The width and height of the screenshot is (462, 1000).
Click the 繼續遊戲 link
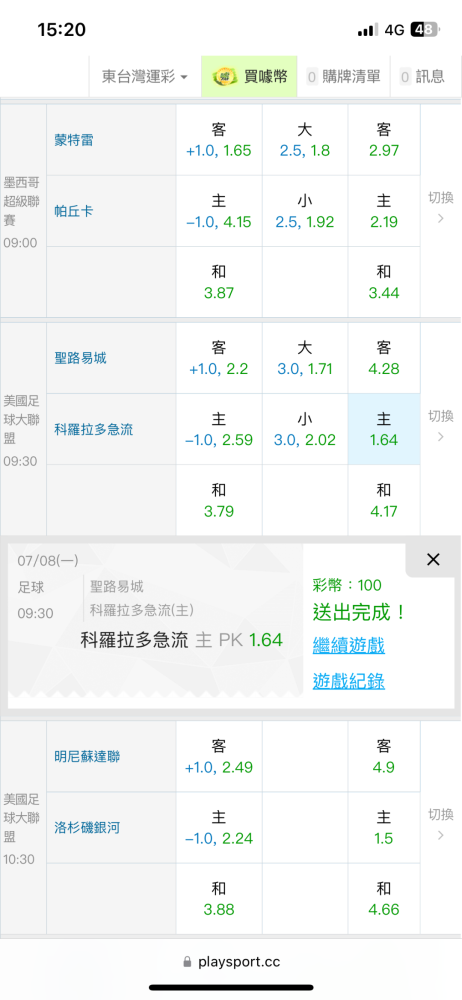pyautogui.click(x=348, y=645)
